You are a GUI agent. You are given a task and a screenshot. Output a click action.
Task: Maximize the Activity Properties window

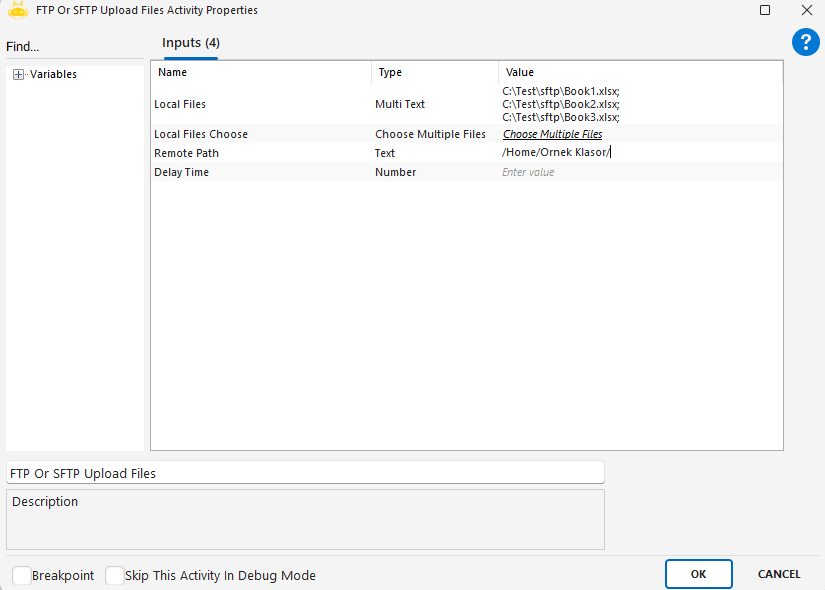(x=765, y=10)
